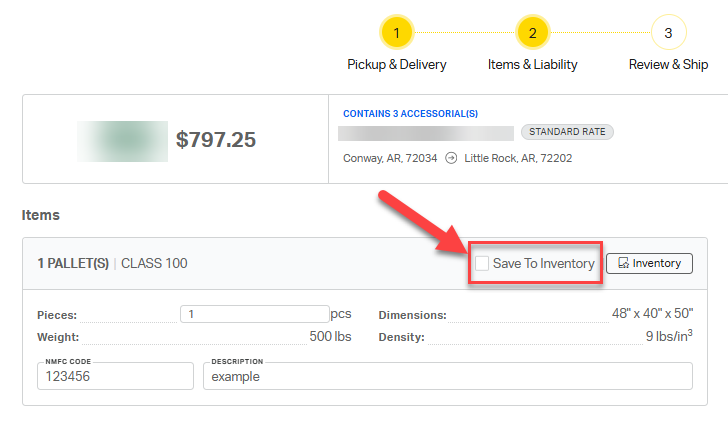Click the blurred carrier logo
Viewport: 728px width, 425px height.
tap(122, 140)
